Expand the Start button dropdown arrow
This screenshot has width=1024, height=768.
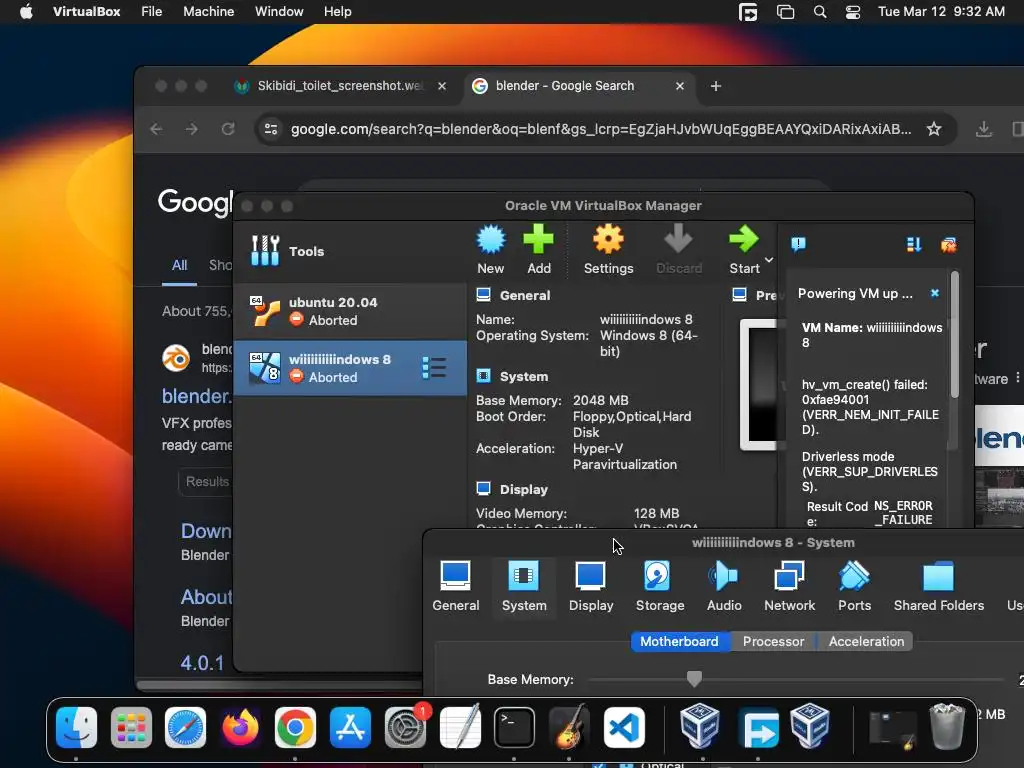[x=769, y=260]
